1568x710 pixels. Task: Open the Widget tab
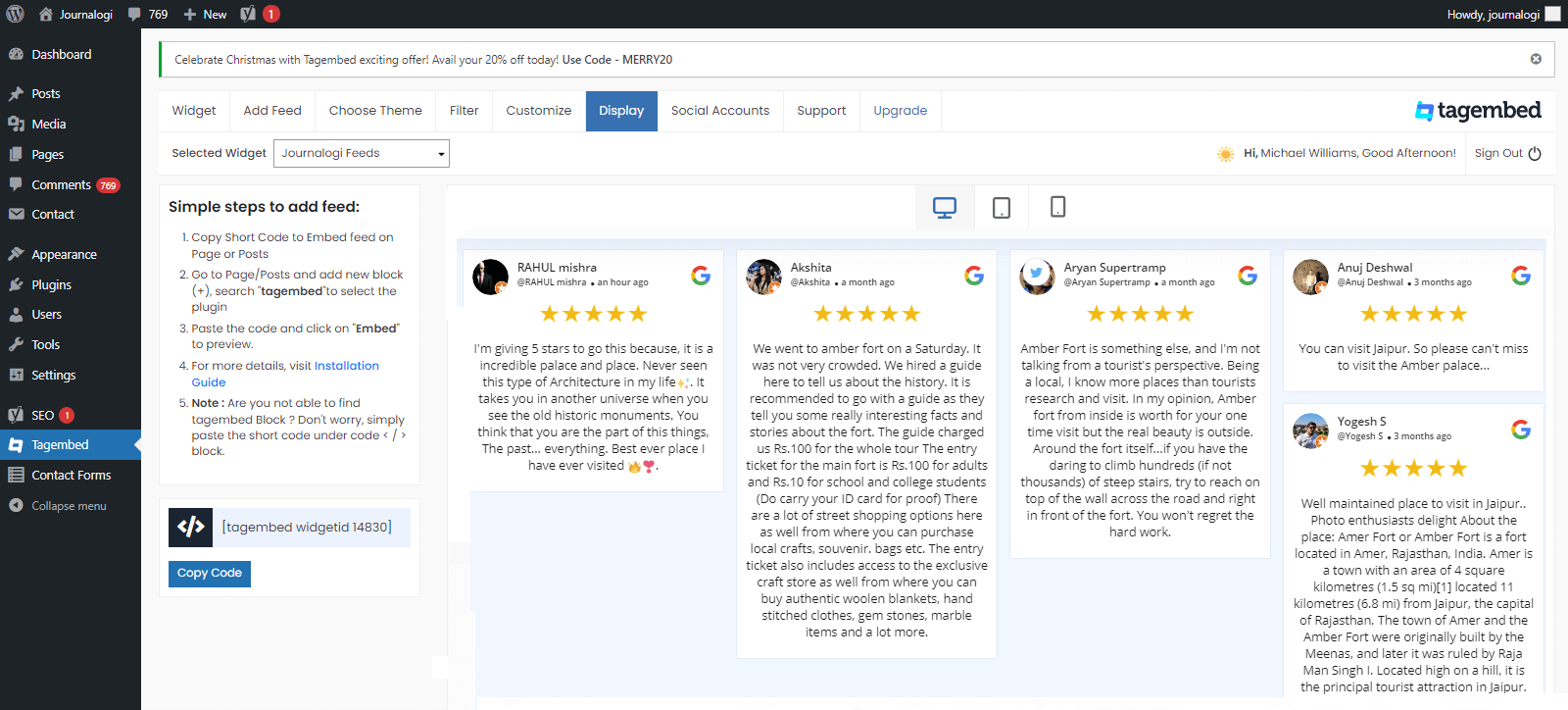click(x=194, y=111)
